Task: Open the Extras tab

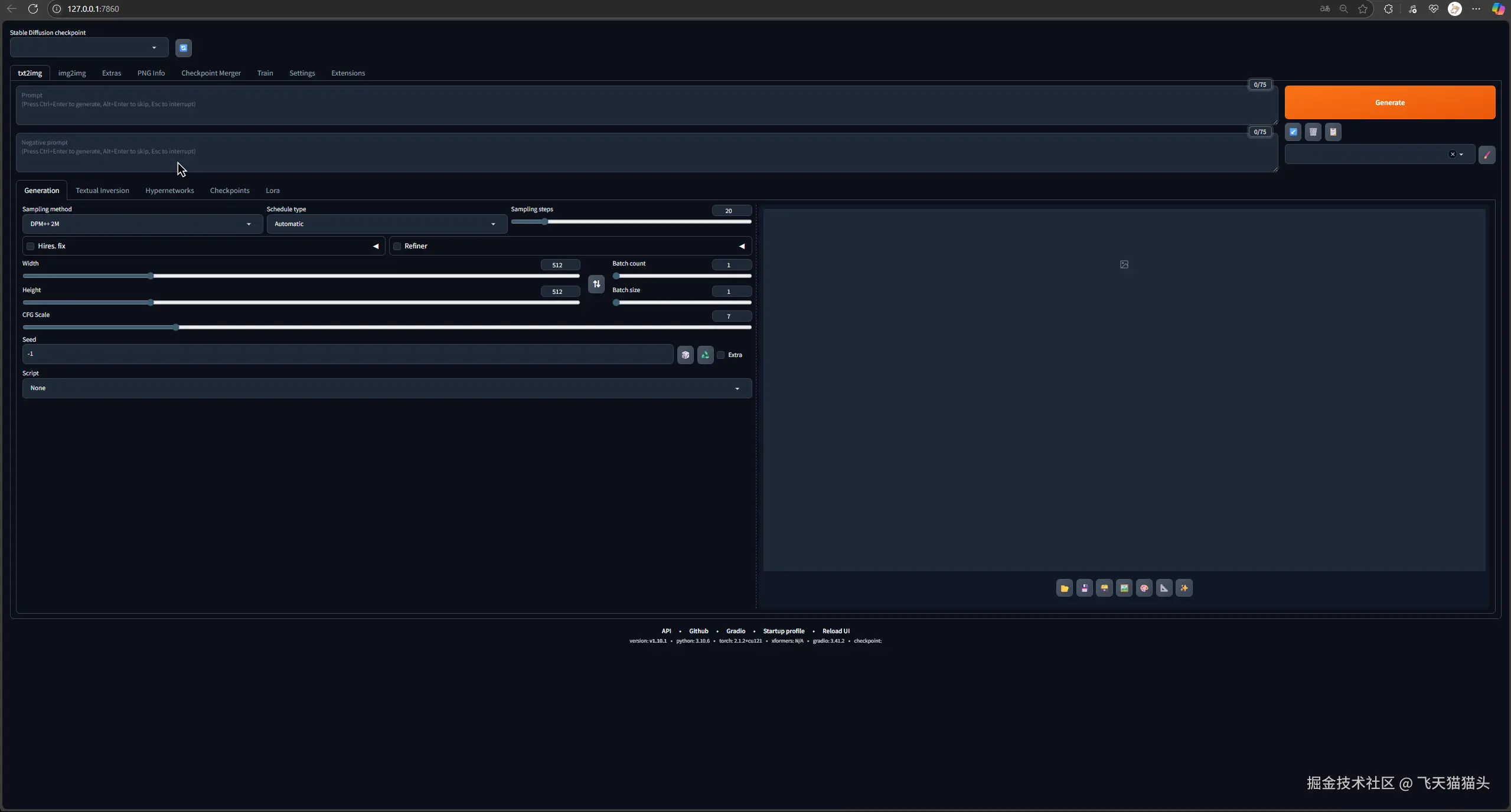Action: click(112, 73)
